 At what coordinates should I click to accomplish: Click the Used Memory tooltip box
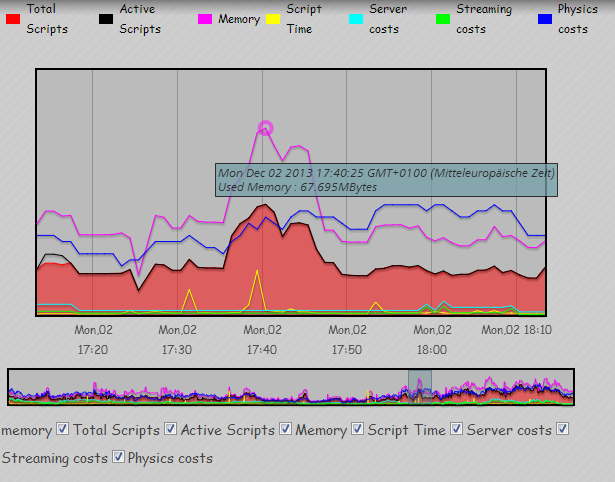point(385,180)
